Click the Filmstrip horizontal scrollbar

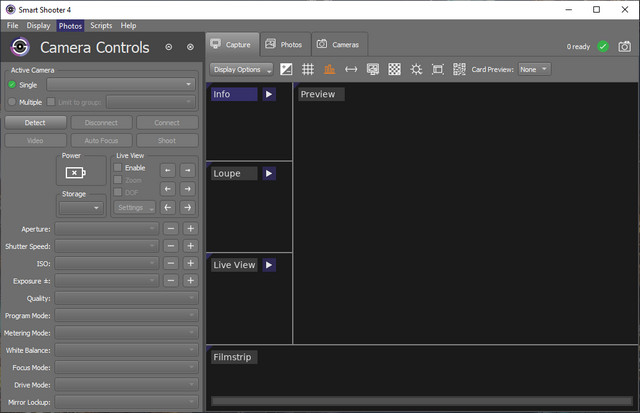420,401
